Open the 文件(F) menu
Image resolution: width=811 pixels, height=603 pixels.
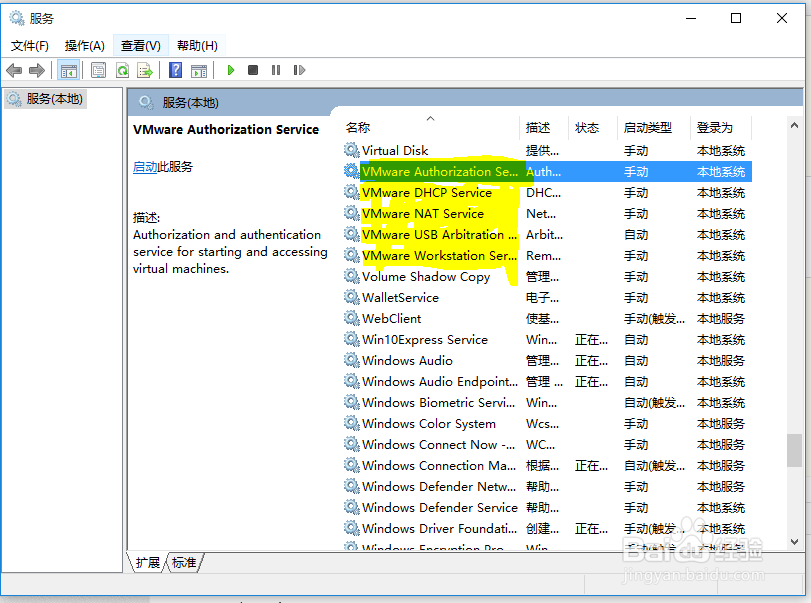tap(30, 46)
